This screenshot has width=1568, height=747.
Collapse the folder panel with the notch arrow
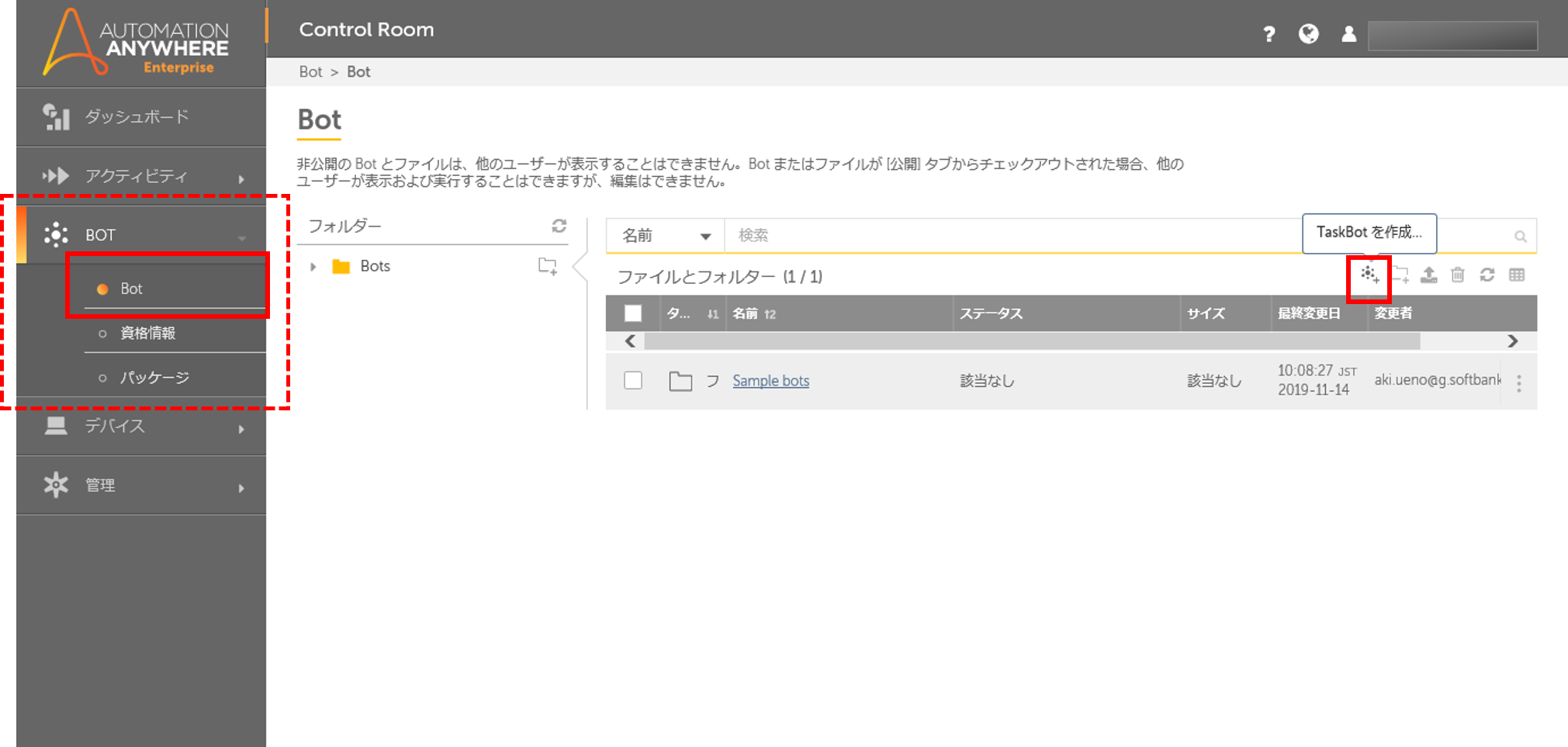[579, 268]
